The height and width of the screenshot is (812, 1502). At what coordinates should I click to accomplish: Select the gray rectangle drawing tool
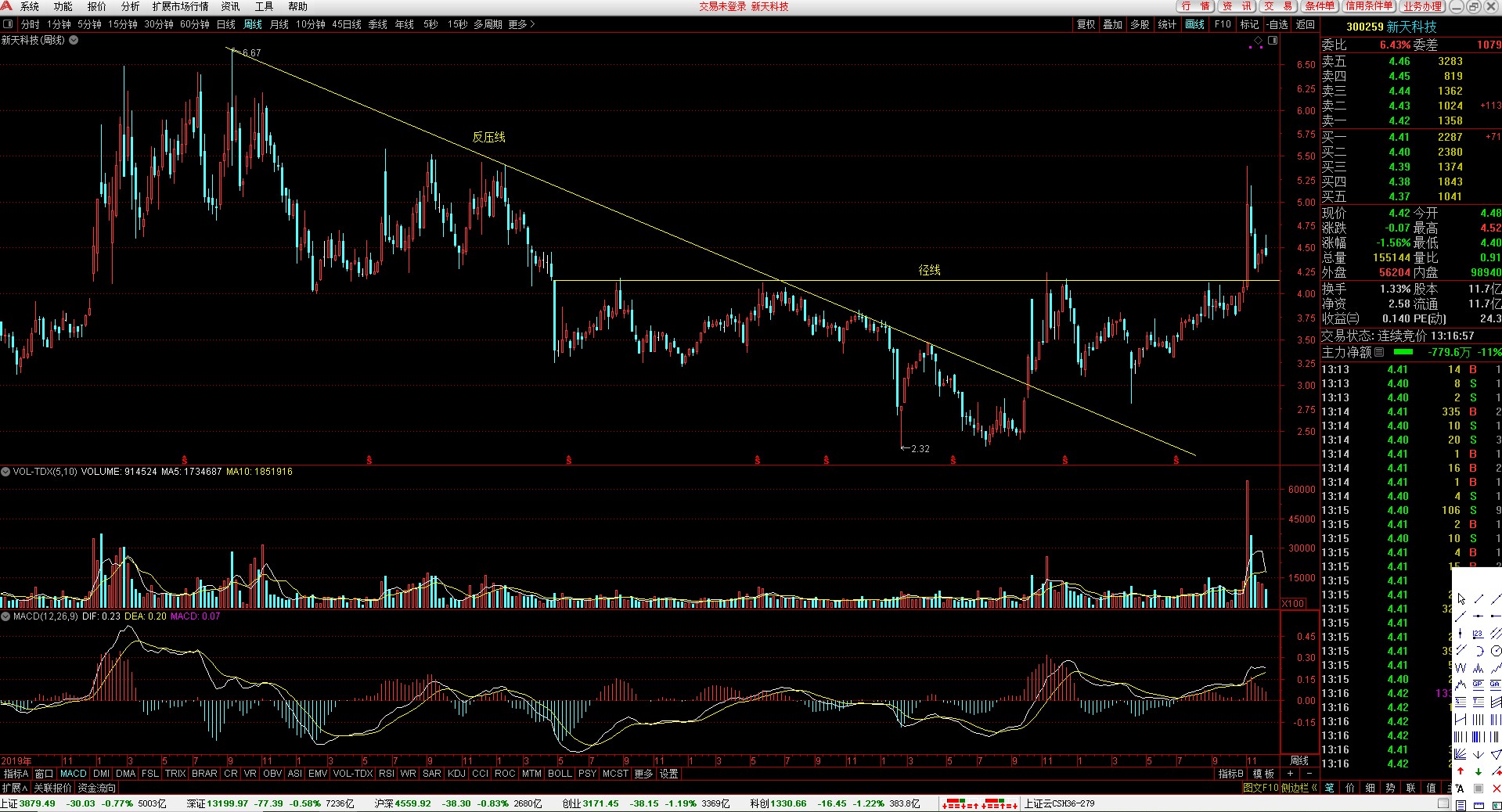[1479, 788]
